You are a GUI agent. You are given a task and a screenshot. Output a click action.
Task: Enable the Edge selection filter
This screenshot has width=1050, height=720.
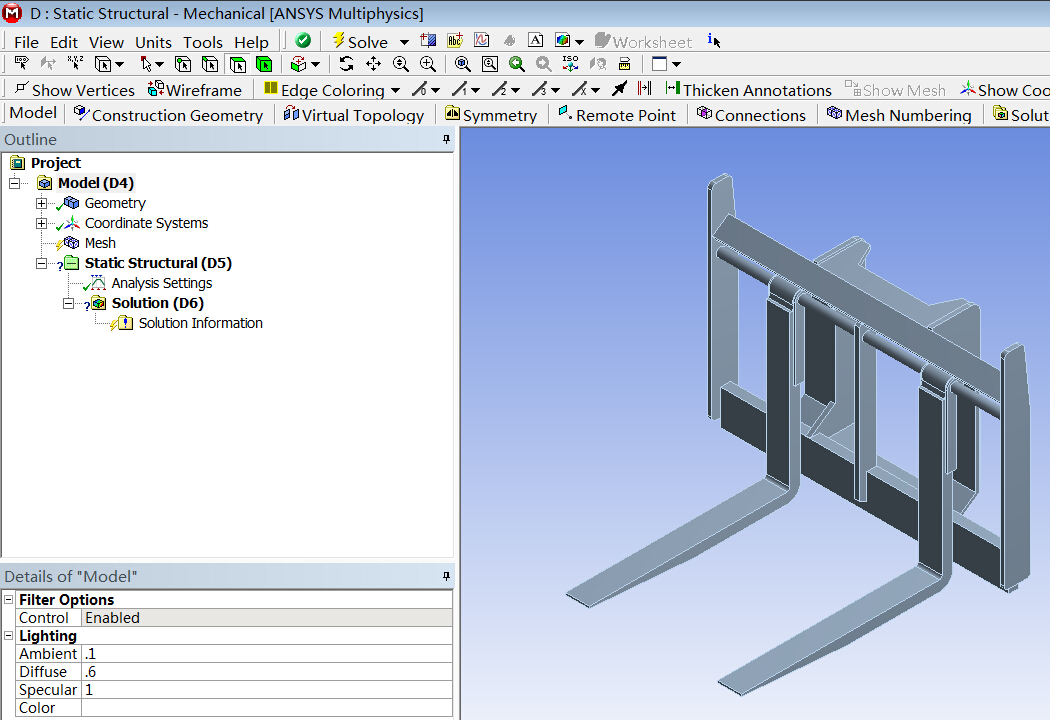[x=210, y=64]
